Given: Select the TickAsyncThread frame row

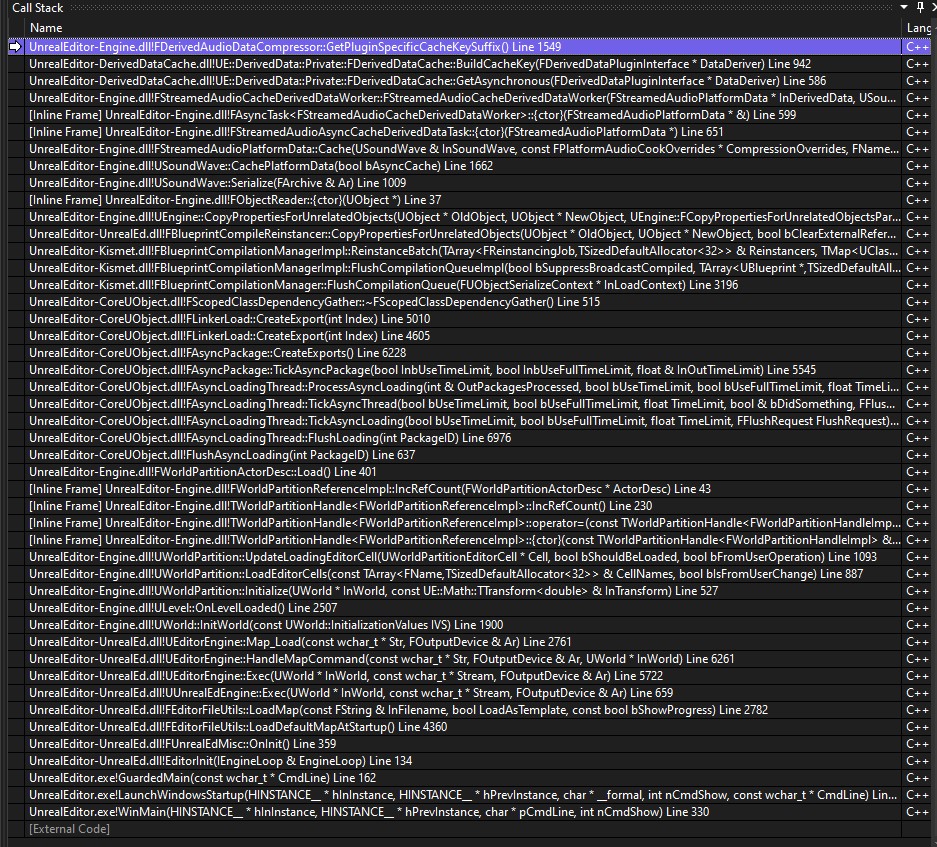Looking at the screenshot, I should point(463,404).
